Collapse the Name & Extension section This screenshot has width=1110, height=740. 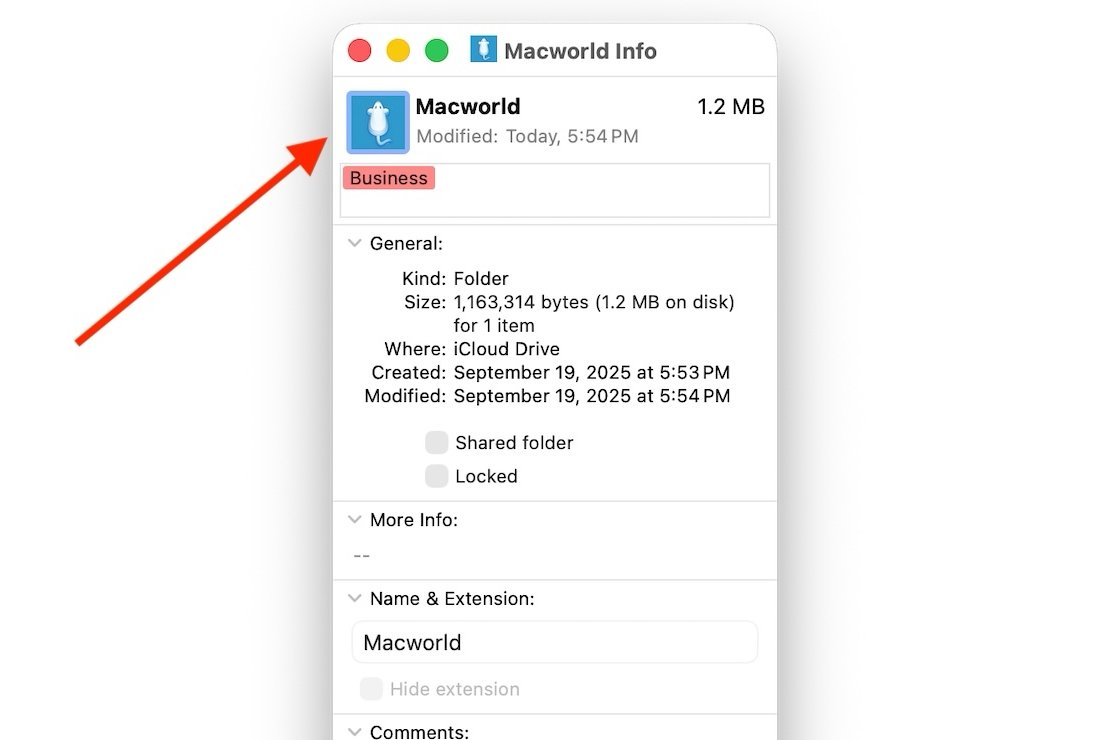(x=354, y=598)
